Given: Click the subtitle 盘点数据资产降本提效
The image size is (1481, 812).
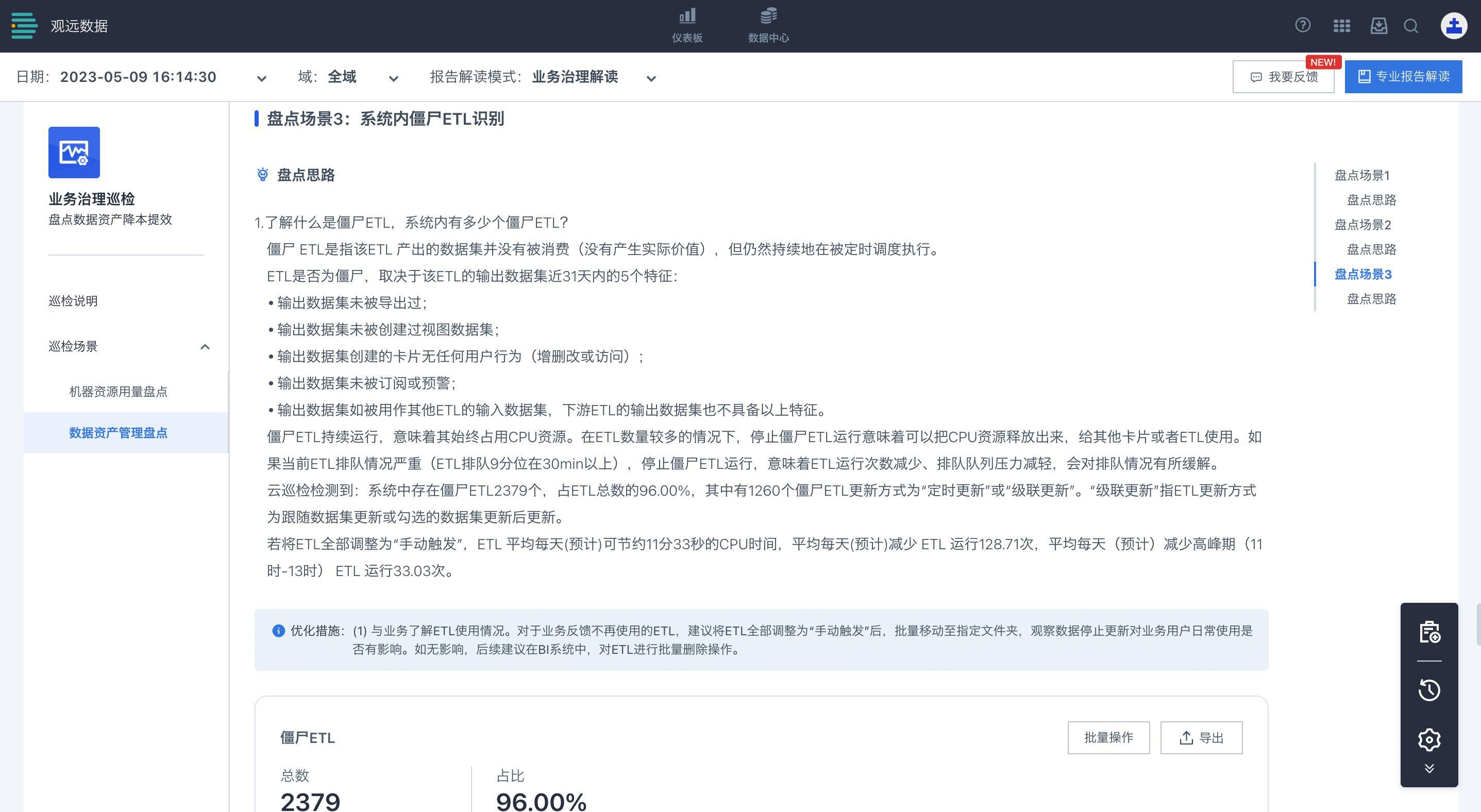Looking at the screenshot, I should (110, 219).
